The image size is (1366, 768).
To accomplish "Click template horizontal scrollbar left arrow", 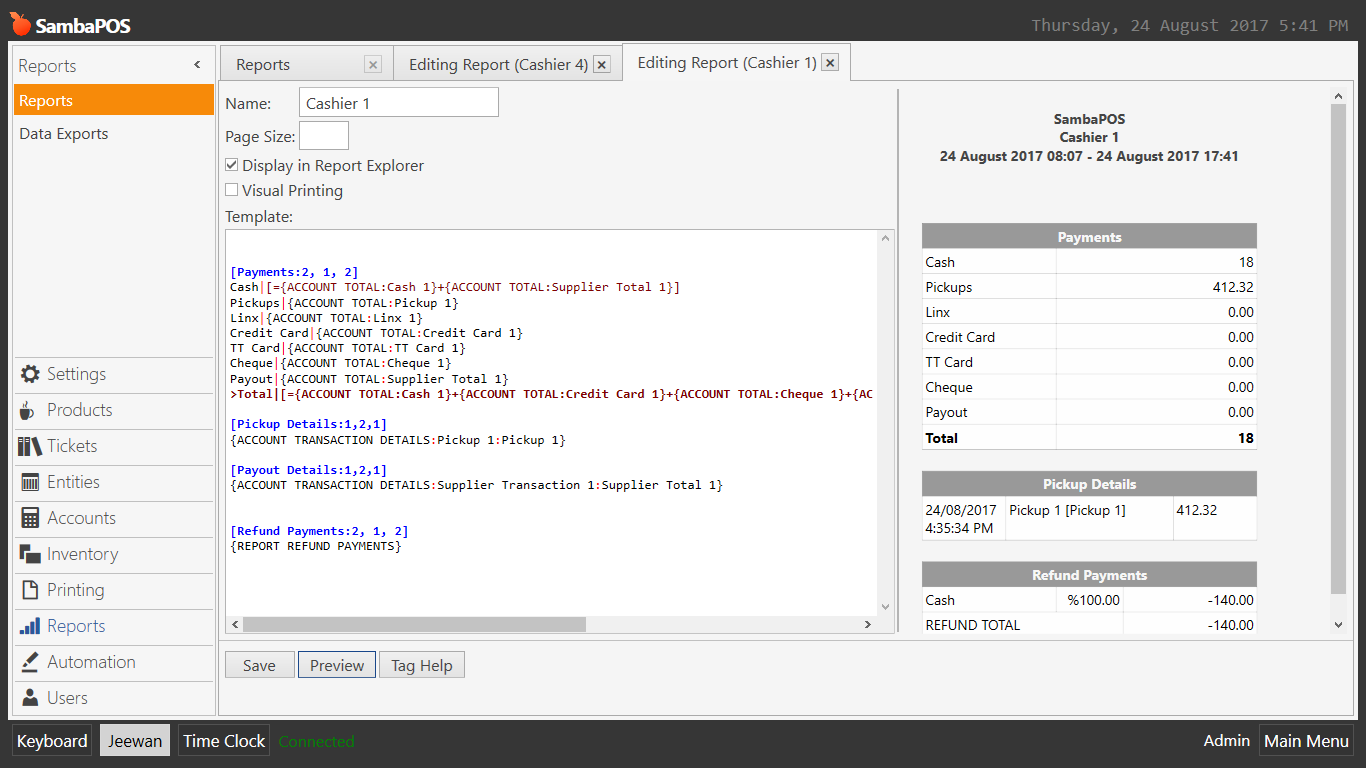I will tap(235, 624).
